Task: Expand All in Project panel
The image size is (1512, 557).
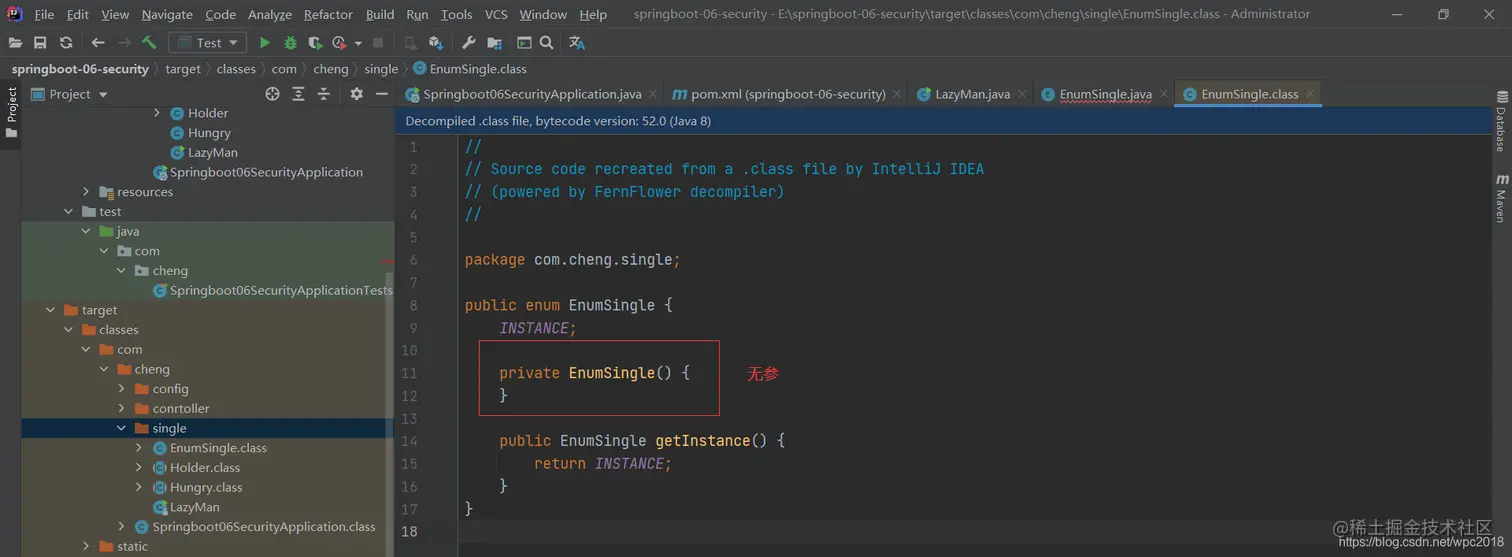Action: (298, 94)
